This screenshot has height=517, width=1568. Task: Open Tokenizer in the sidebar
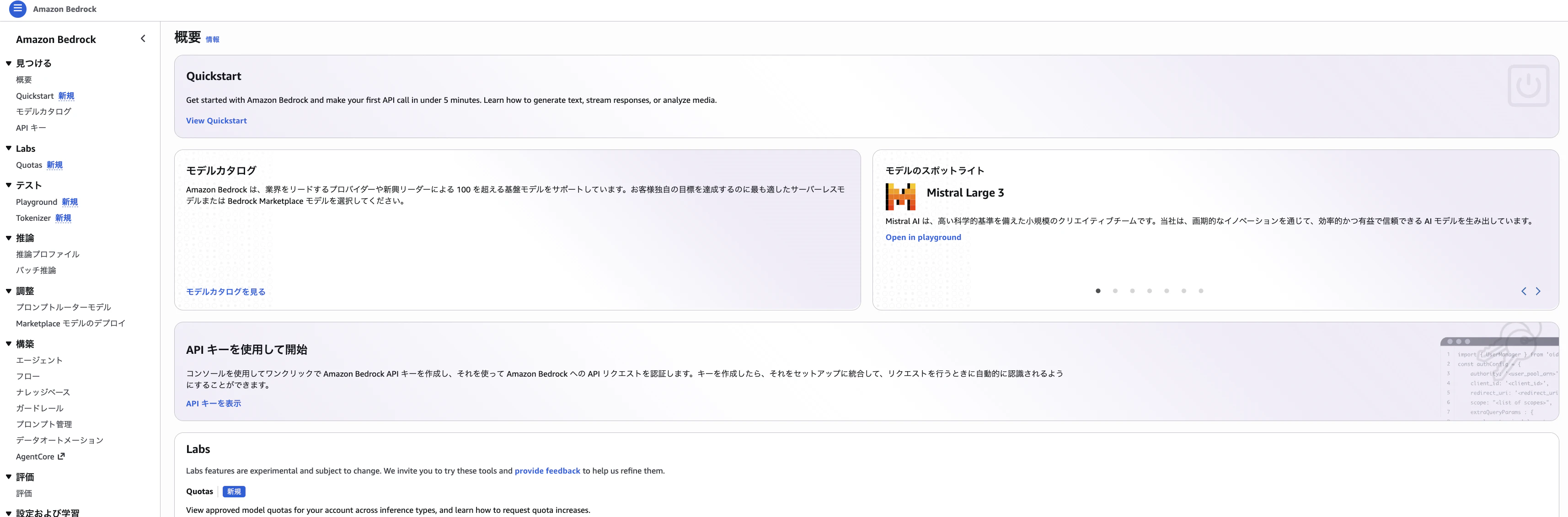(x=33, y=218)
